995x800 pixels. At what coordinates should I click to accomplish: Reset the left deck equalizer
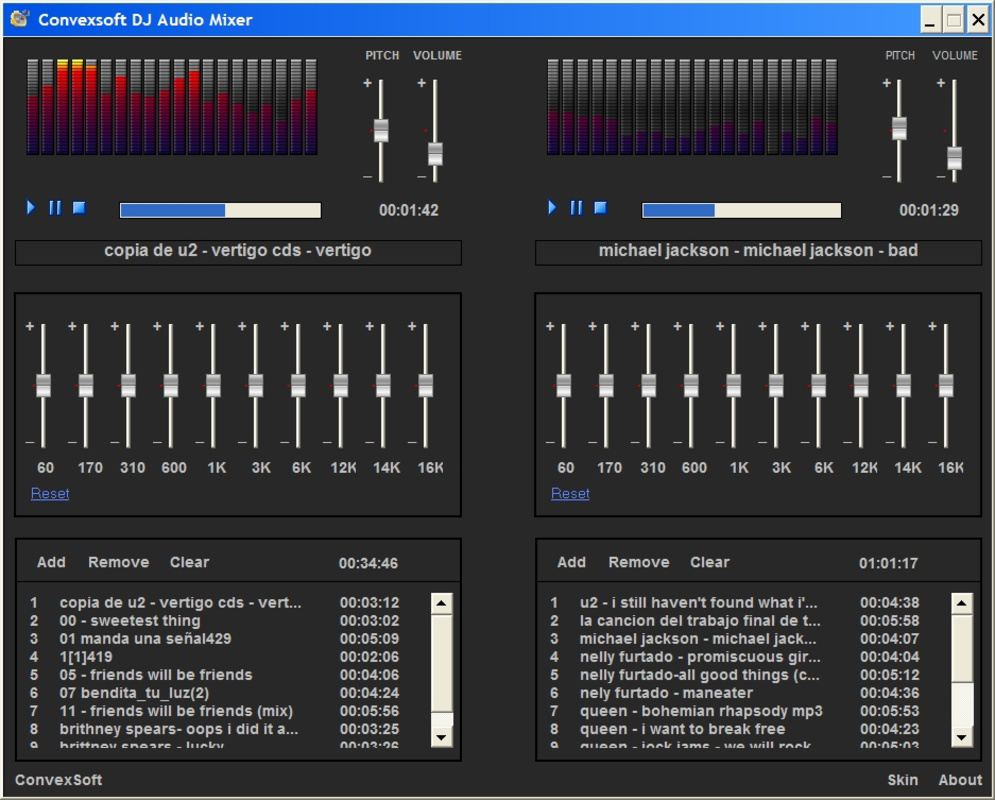click(x=50, y=494)
